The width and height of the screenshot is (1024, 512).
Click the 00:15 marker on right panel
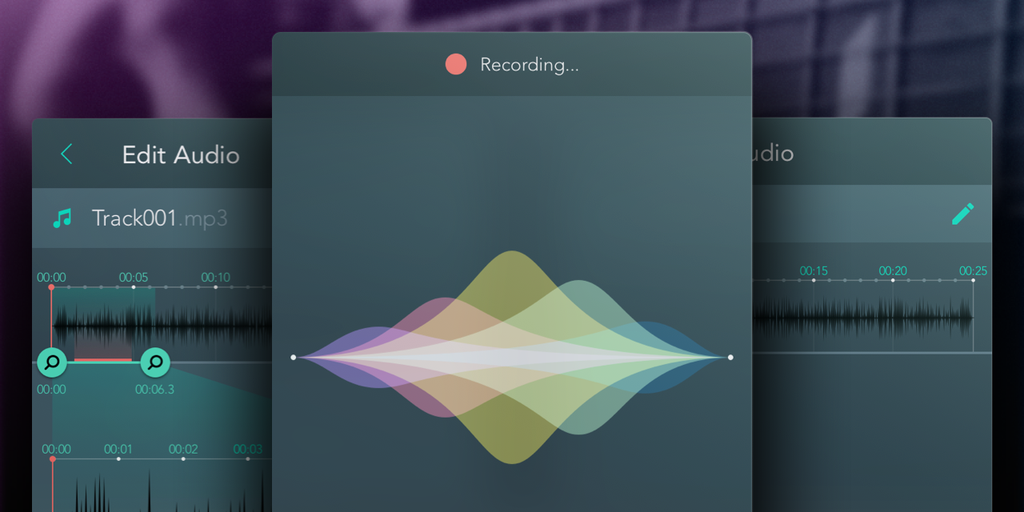pos(814,271)
